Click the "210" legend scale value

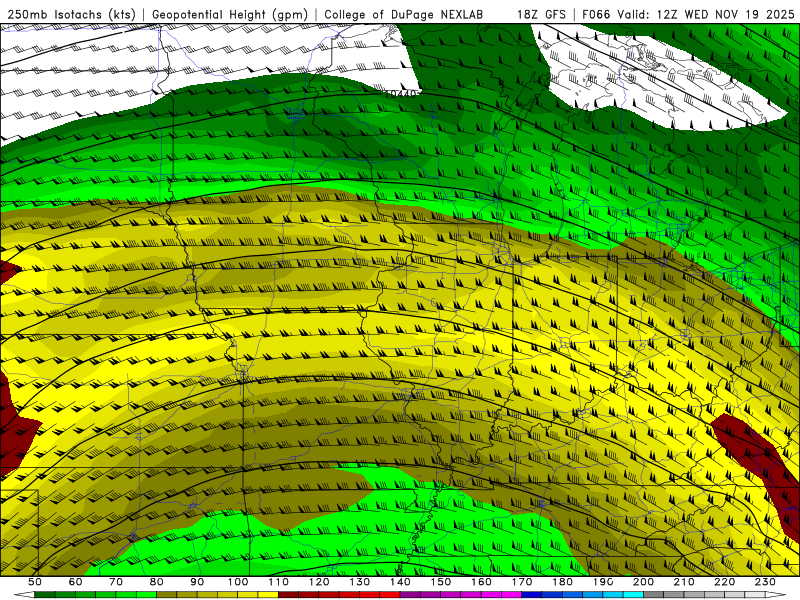tap(684, 582)
